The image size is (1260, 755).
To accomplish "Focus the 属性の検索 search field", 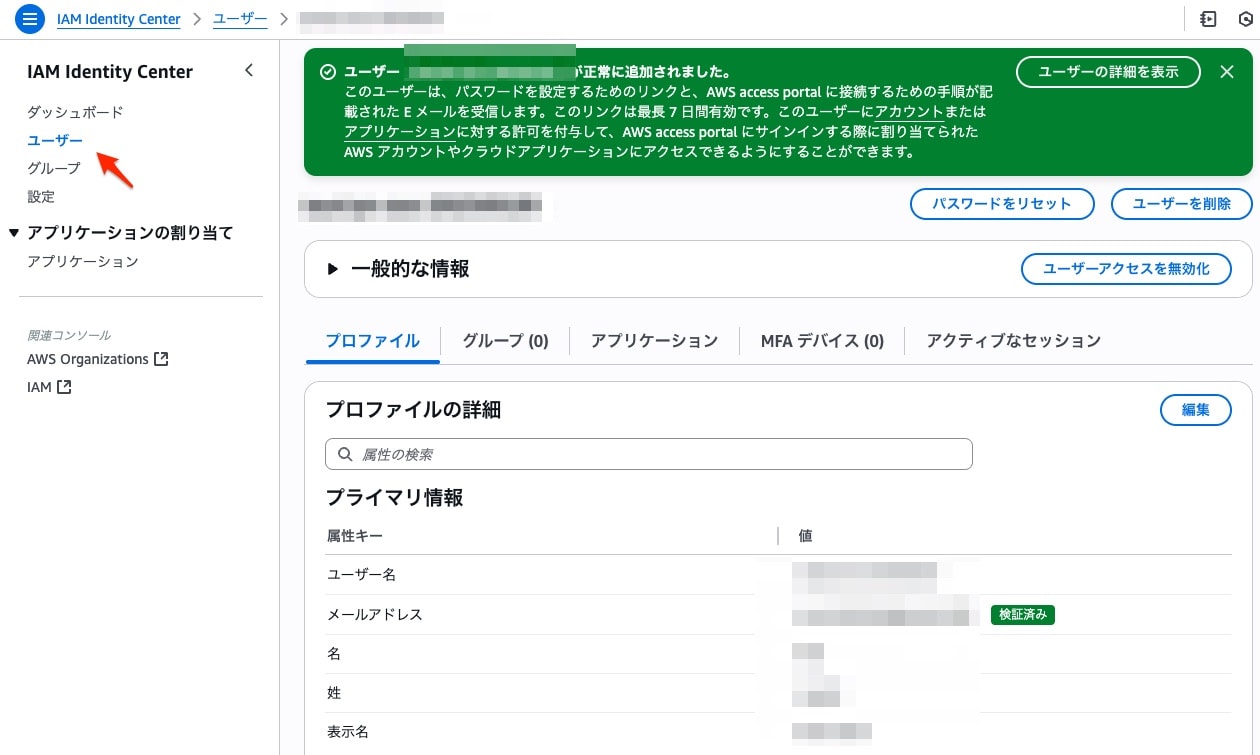I will click(649, 454).
